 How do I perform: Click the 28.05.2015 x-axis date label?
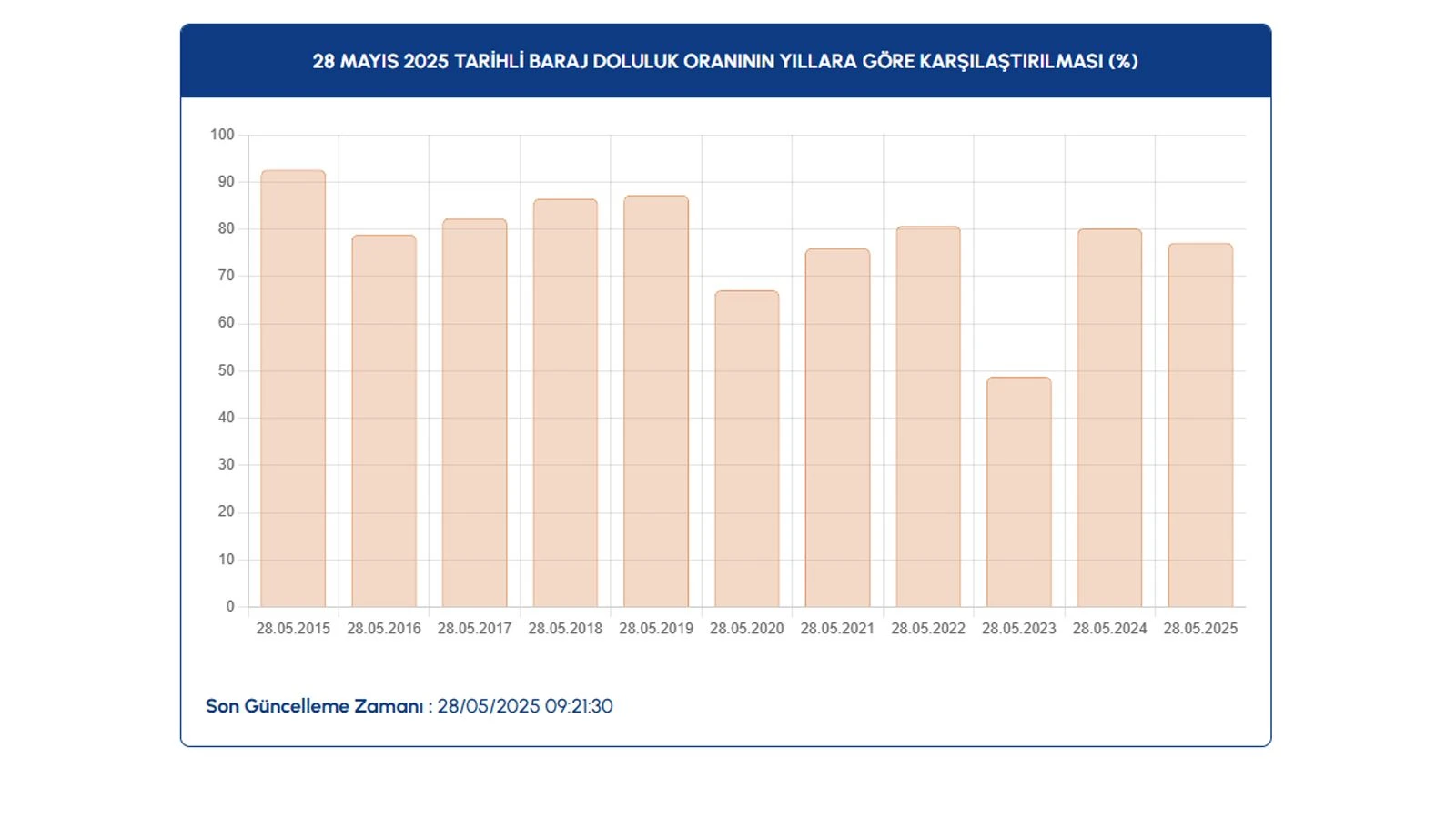293,628
